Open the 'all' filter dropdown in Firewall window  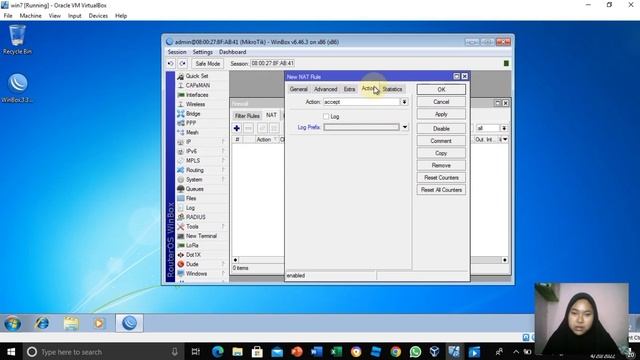pyautogui.click(x=504, y=128)
